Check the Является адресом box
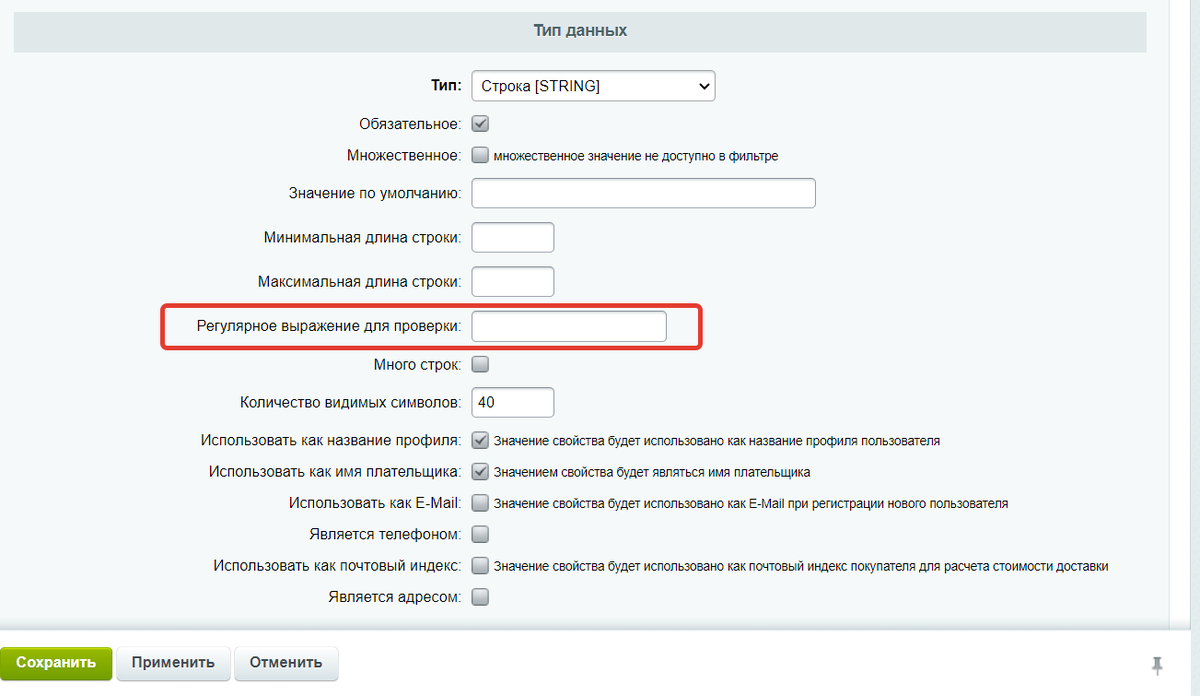This screenshot has width=1200, height=696. 480,597
